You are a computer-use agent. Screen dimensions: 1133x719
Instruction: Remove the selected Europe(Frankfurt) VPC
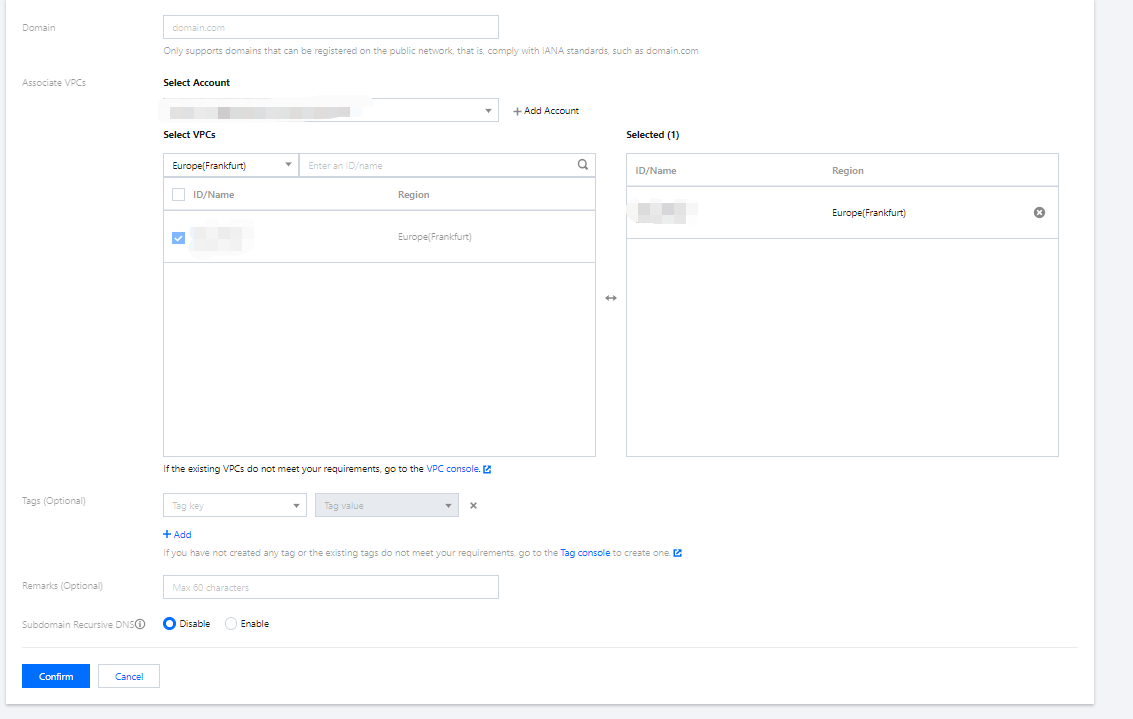pos(1039,212)
